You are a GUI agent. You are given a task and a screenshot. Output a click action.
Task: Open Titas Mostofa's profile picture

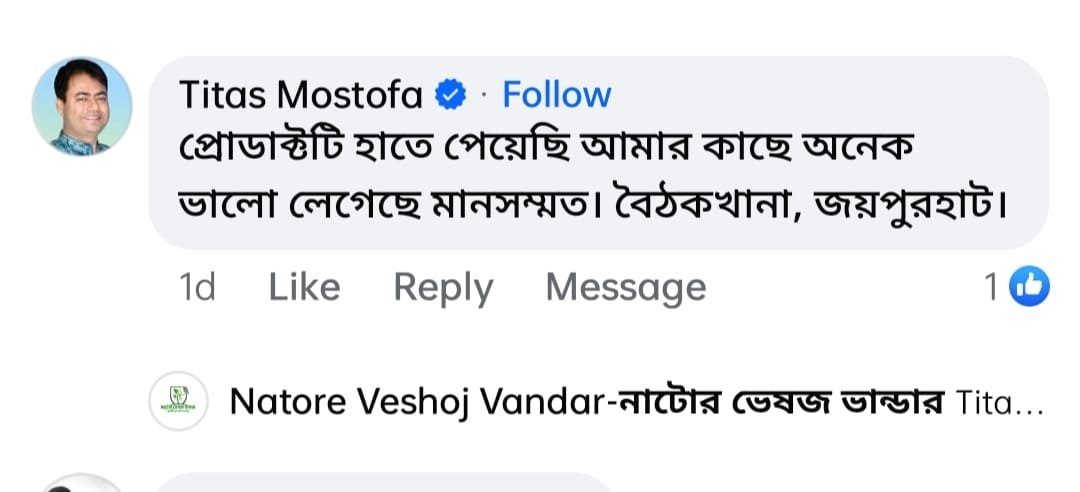click(82, 106)
